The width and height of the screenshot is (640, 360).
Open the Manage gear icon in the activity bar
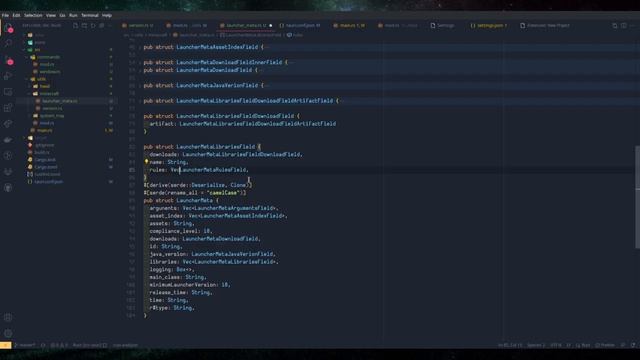(8, 333)
